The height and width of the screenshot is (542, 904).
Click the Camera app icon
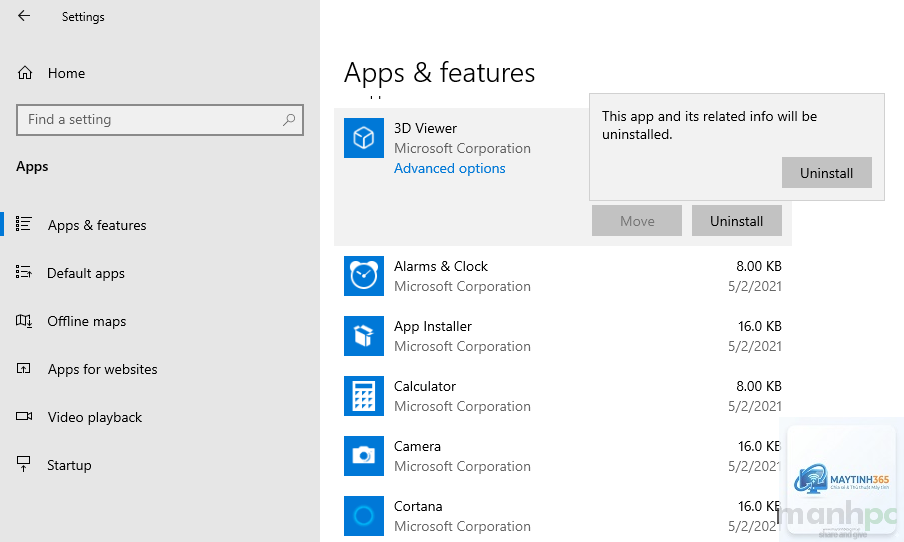(364, 456)
